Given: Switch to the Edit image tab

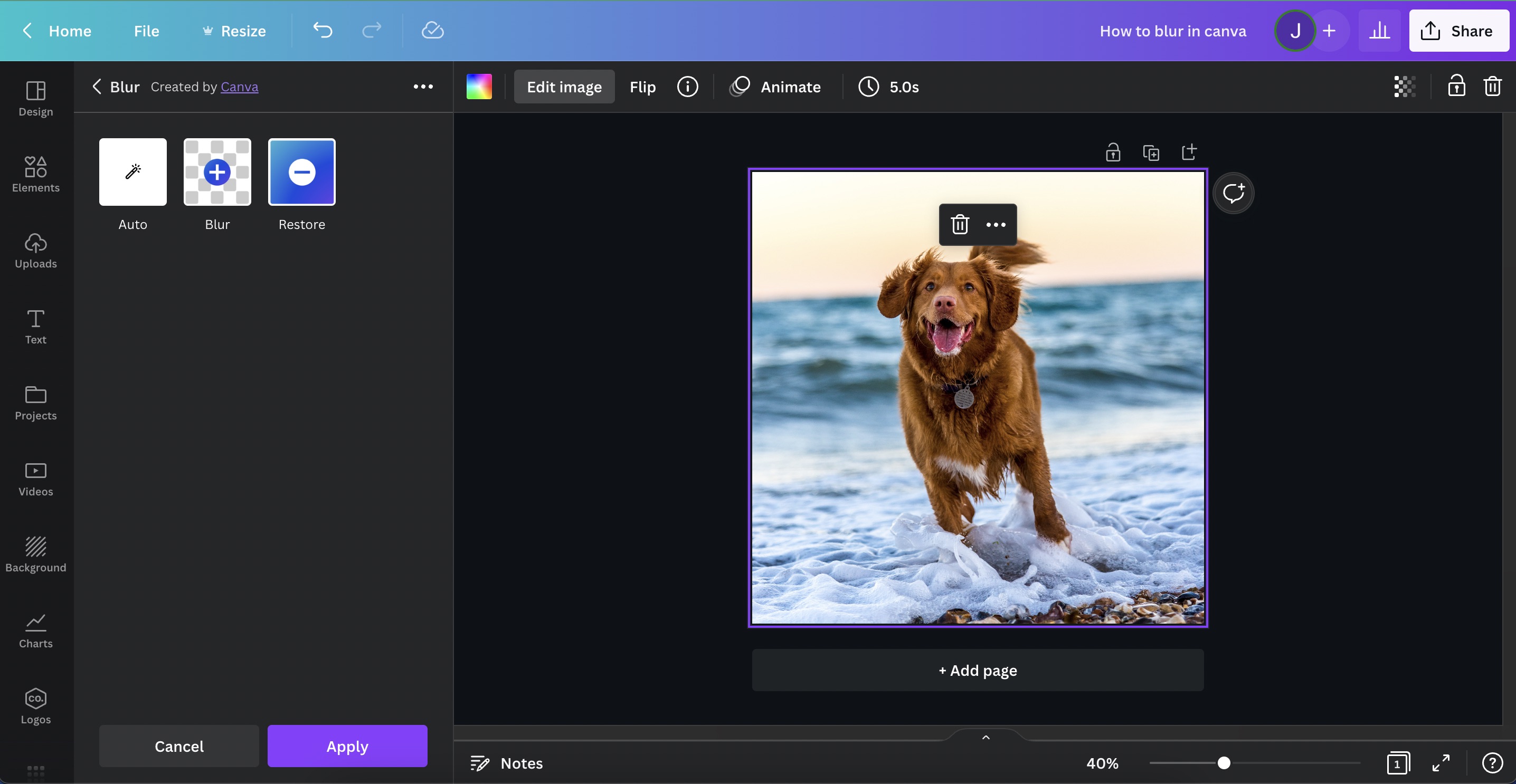Looking at the screenshot, I should click(563, 87).
